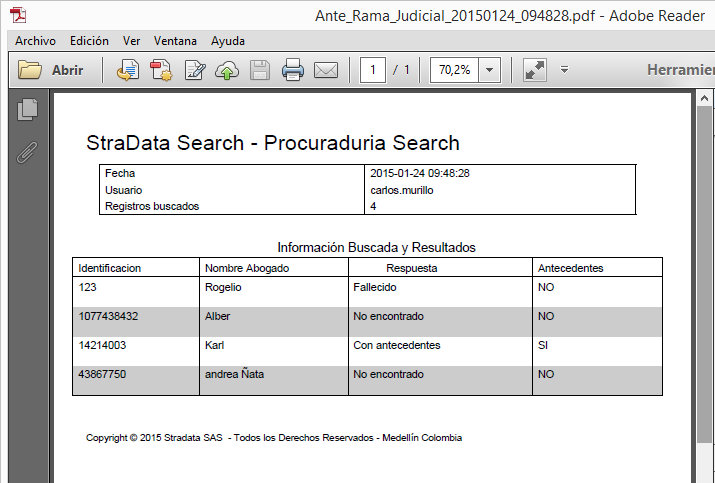Show page thumbnails panel in sidebar
Screen dimensions: 715x483
(27, 109)
